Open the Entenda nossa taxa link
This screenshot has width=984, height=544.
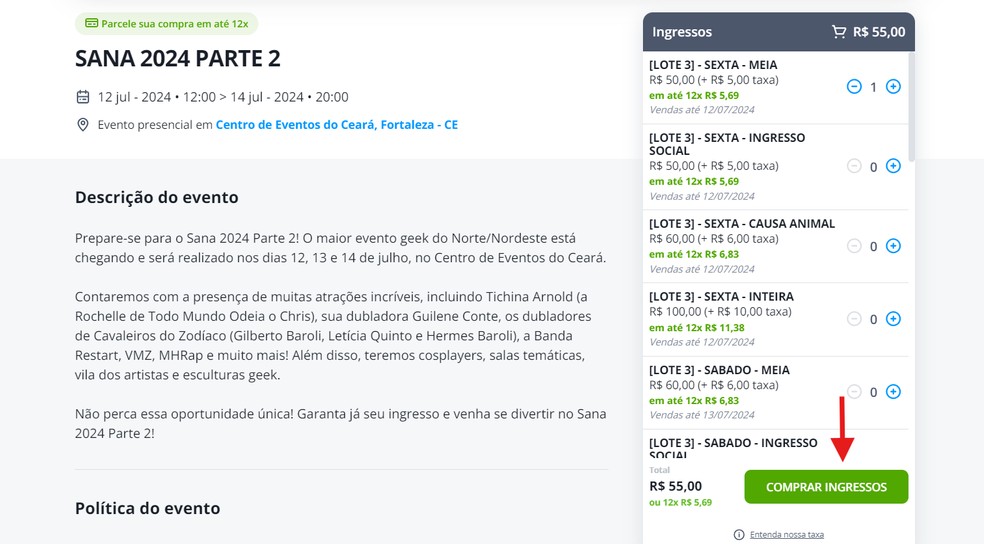coord(786,535)
